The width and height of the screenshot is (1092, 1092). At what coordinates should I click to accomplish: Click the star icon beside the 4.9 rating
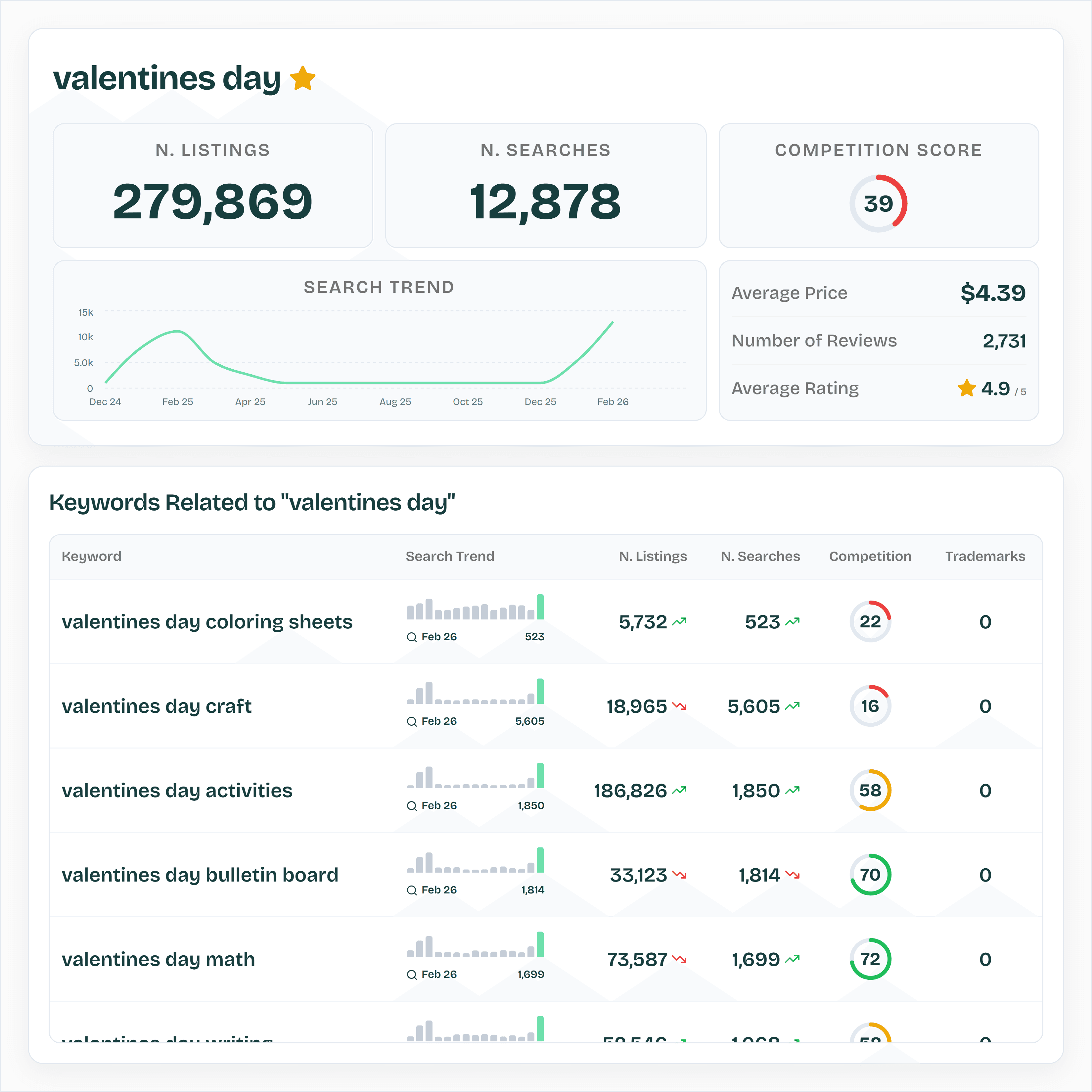(967, 388)
